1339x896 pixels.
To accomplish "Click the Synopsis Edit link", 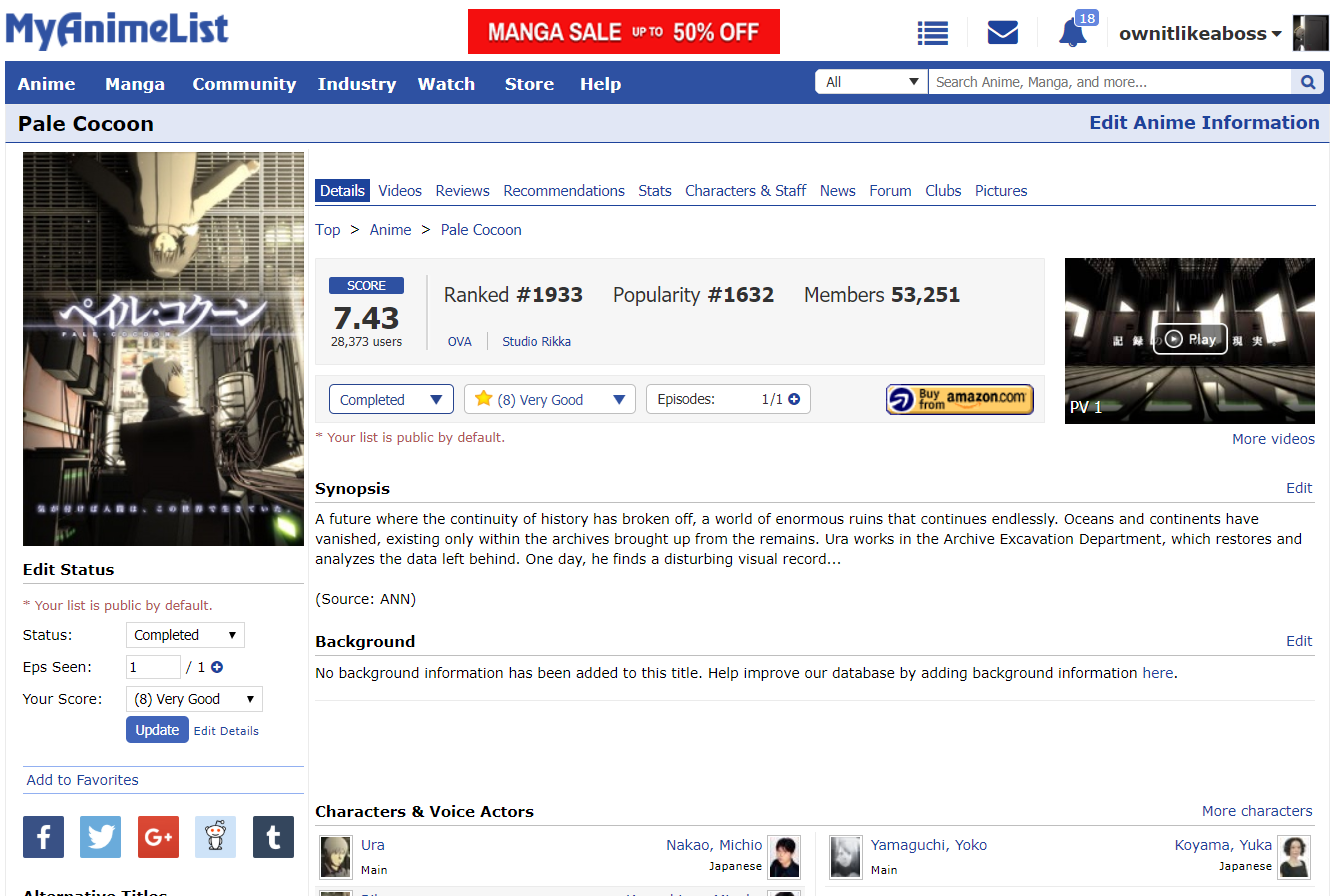I will (x=1299, y=488).
